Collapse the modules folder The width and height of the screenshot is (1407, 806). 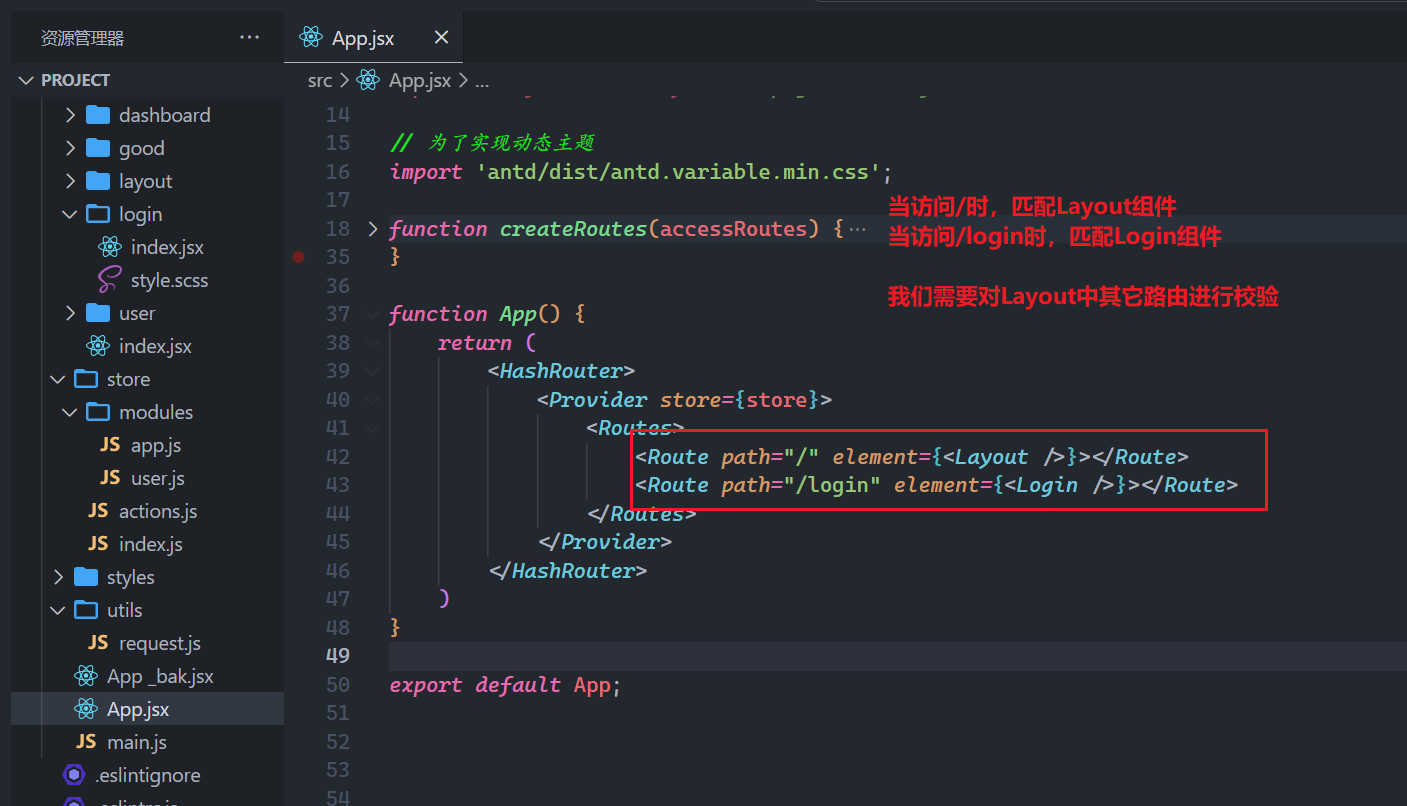pos(70,412)
